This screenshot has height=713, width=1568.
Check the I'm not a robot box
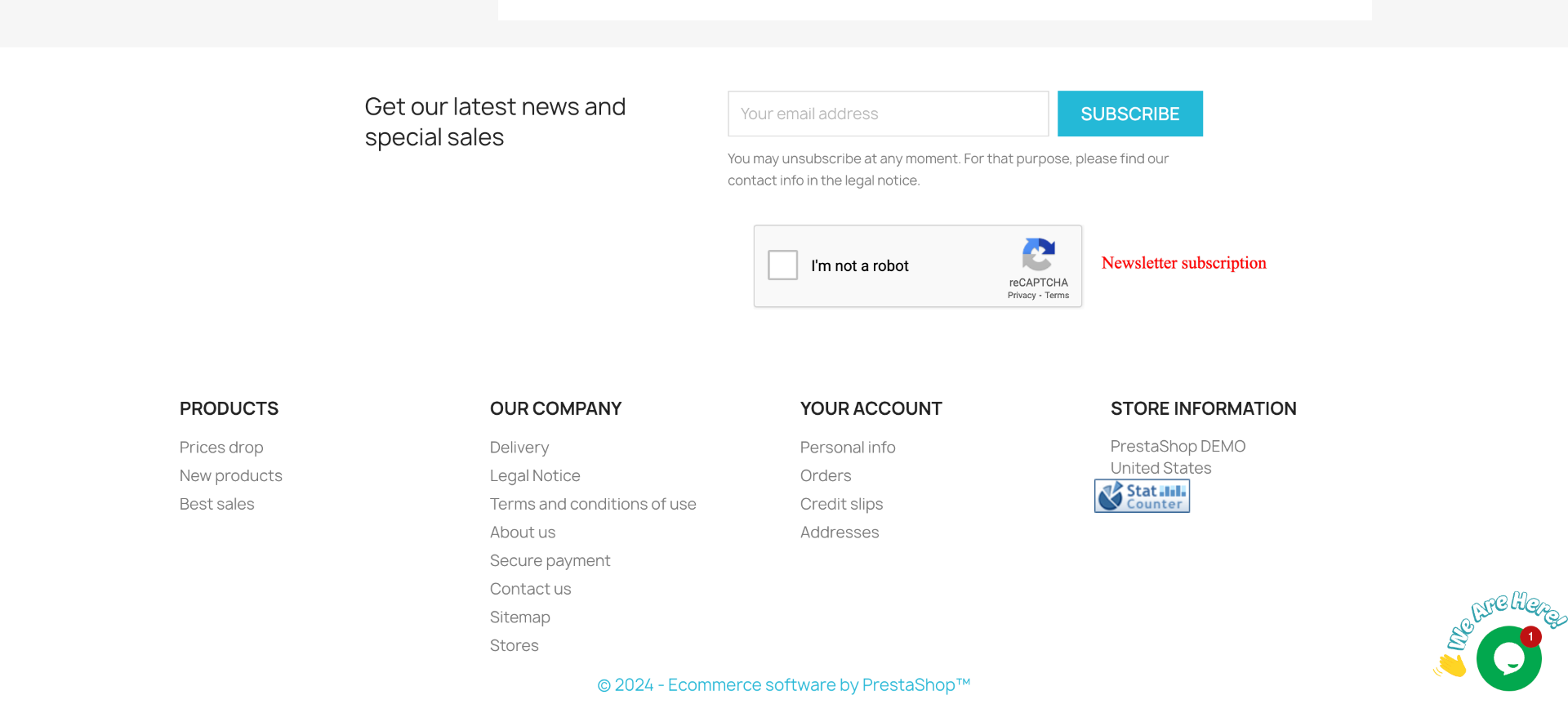782,265
